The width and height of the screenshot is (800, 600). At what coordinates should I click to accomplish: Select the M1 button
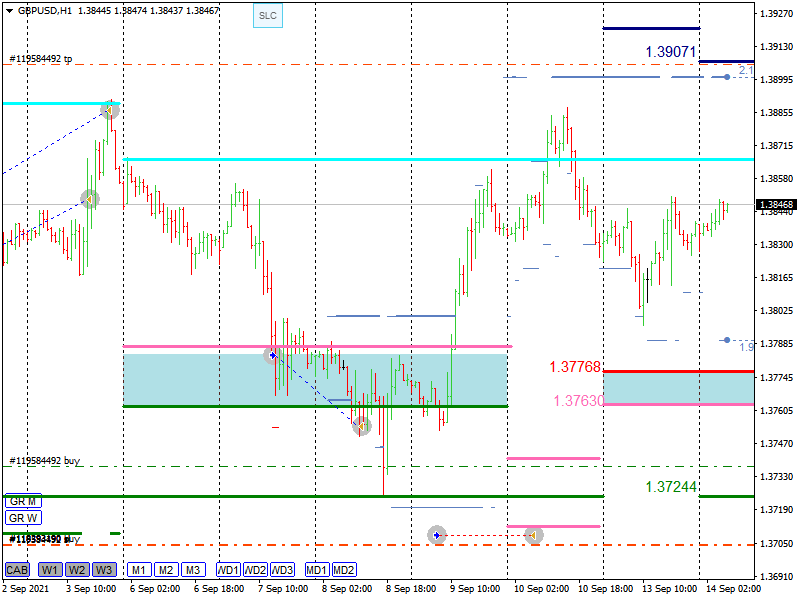[x=139, y=570]
